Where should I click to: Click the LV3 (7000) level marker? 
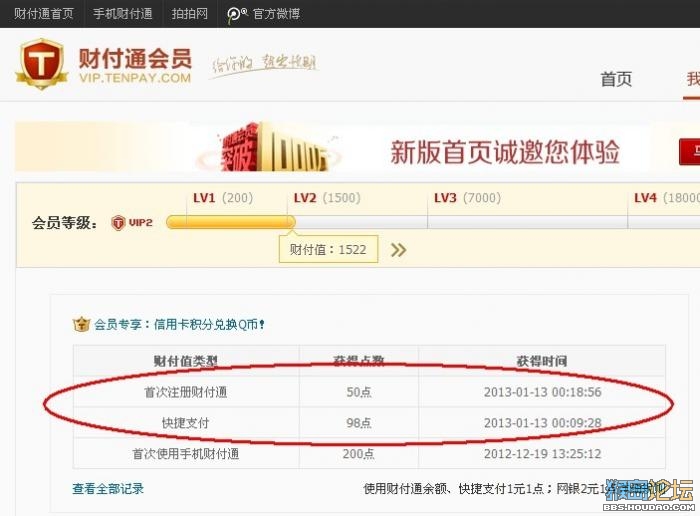(467, 198)
